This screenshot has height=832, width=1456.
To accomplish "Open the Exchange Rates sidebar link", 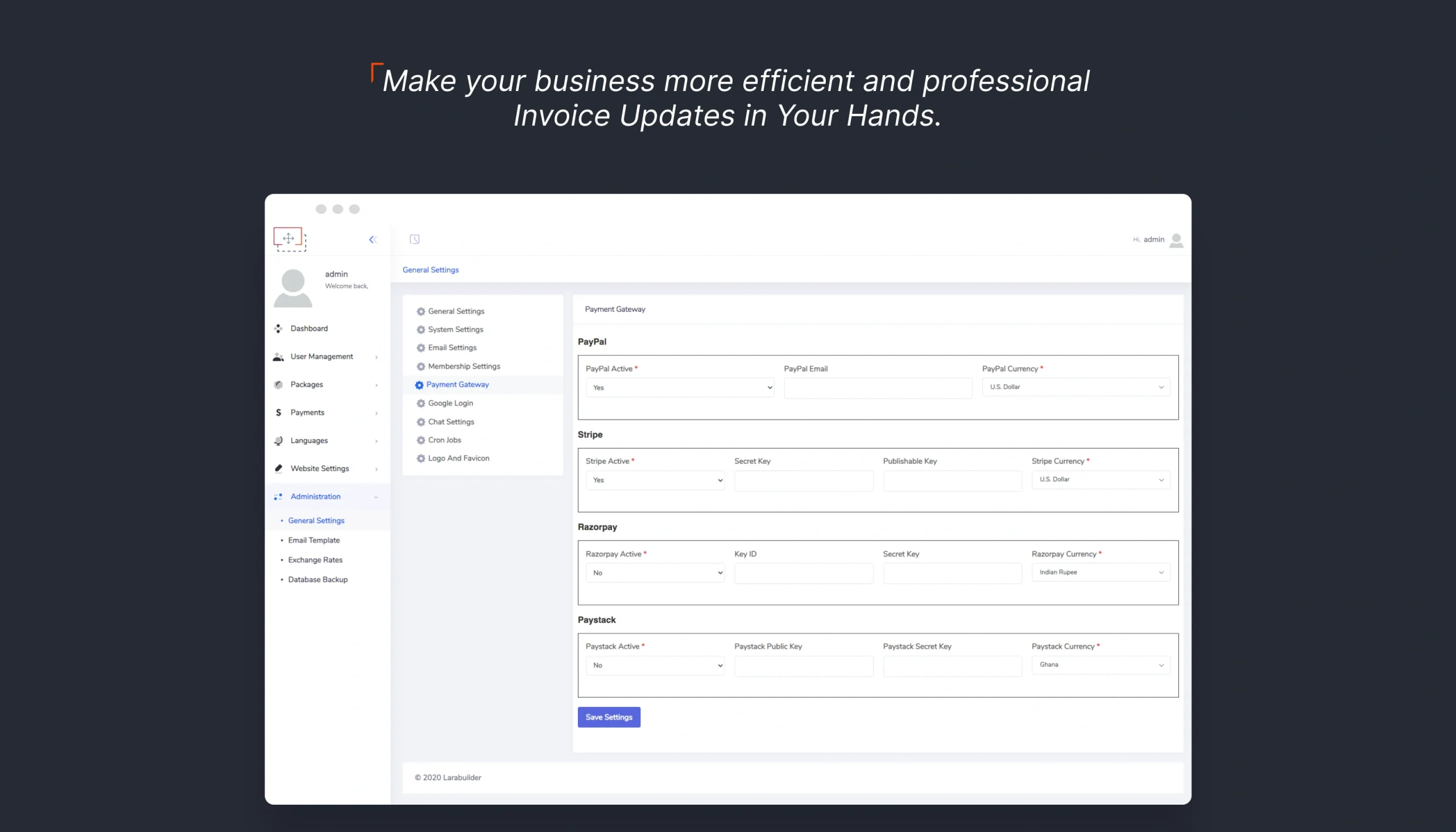I will pos(315,560).
